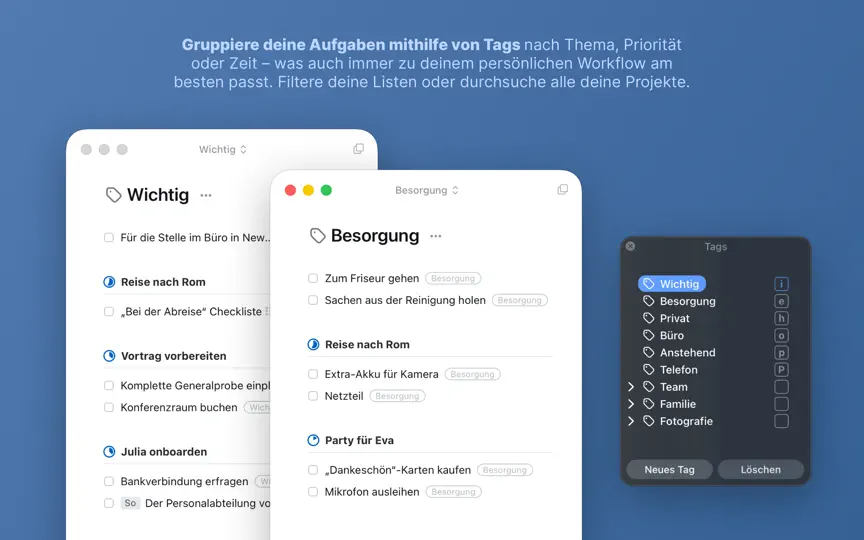Click the tag icon beside Besorgung heading
Viewport: 864px width, 540px height.
(x=317, y=236)
